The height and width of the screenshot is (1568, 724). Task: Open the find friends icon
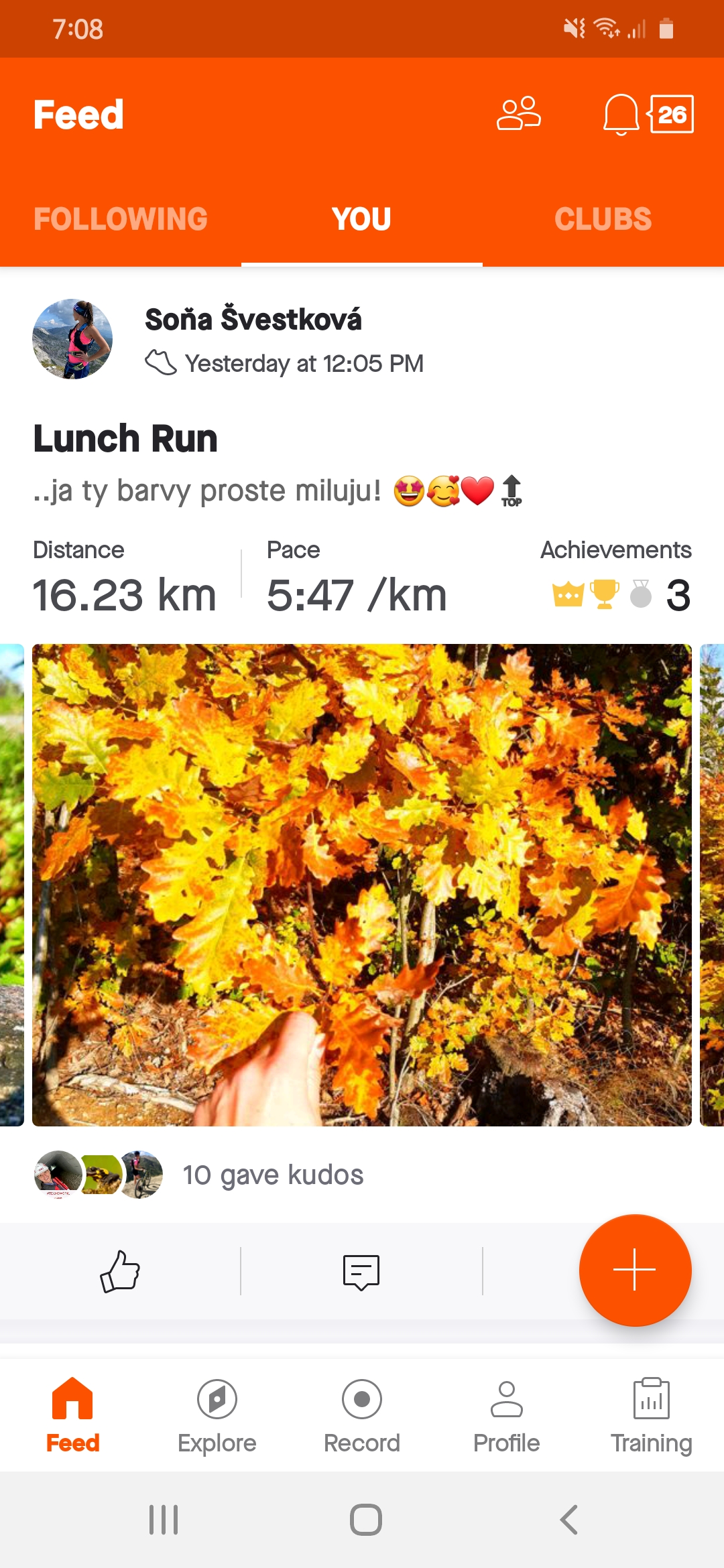518,114
